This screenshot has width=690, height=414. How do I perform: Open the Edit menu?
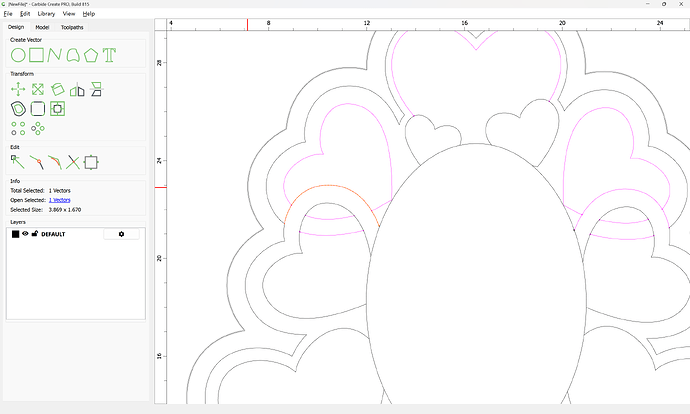point(25,14)
